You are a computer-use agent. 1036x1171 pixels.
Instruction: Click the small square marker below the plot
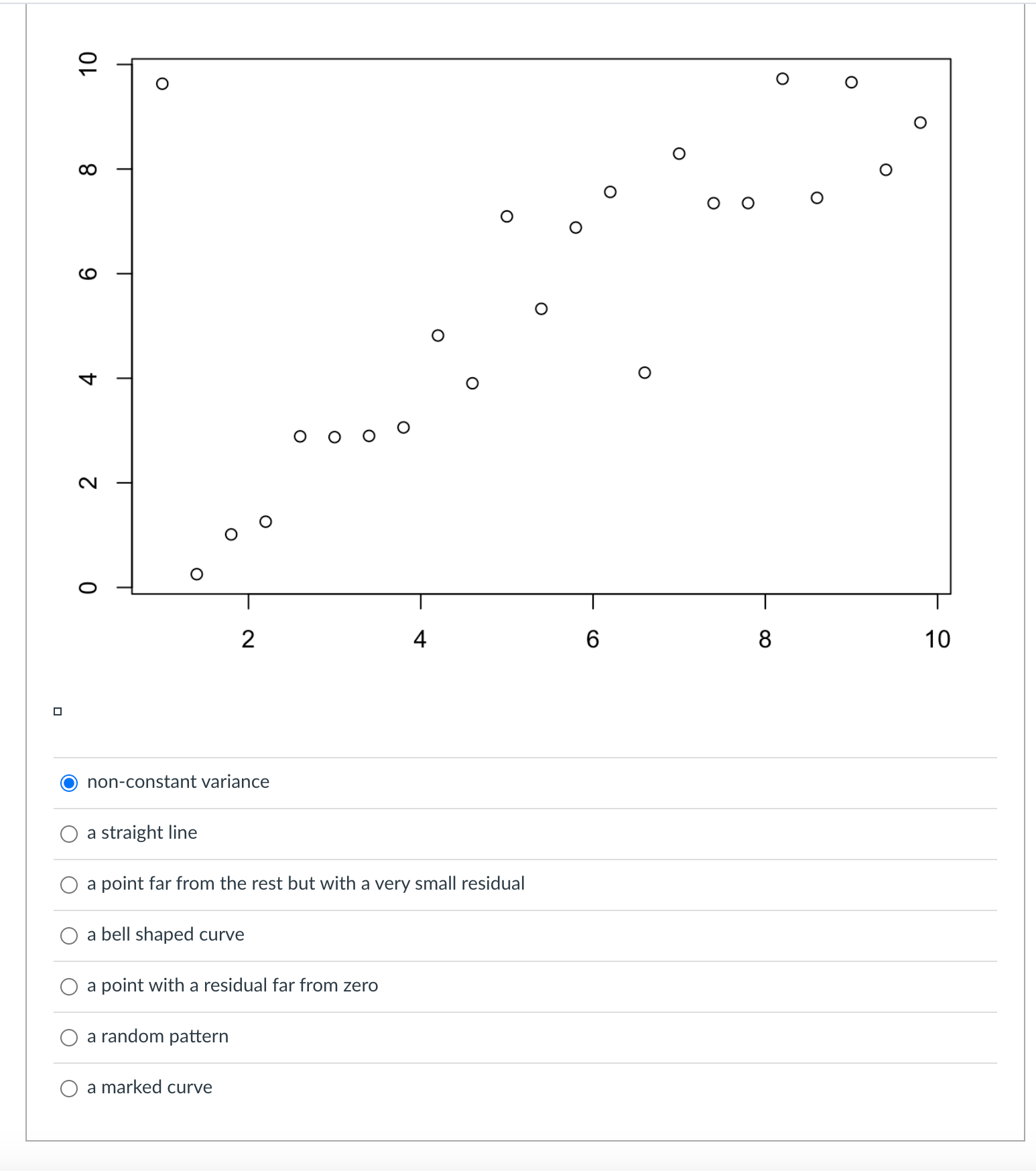(x=57, y=711)
